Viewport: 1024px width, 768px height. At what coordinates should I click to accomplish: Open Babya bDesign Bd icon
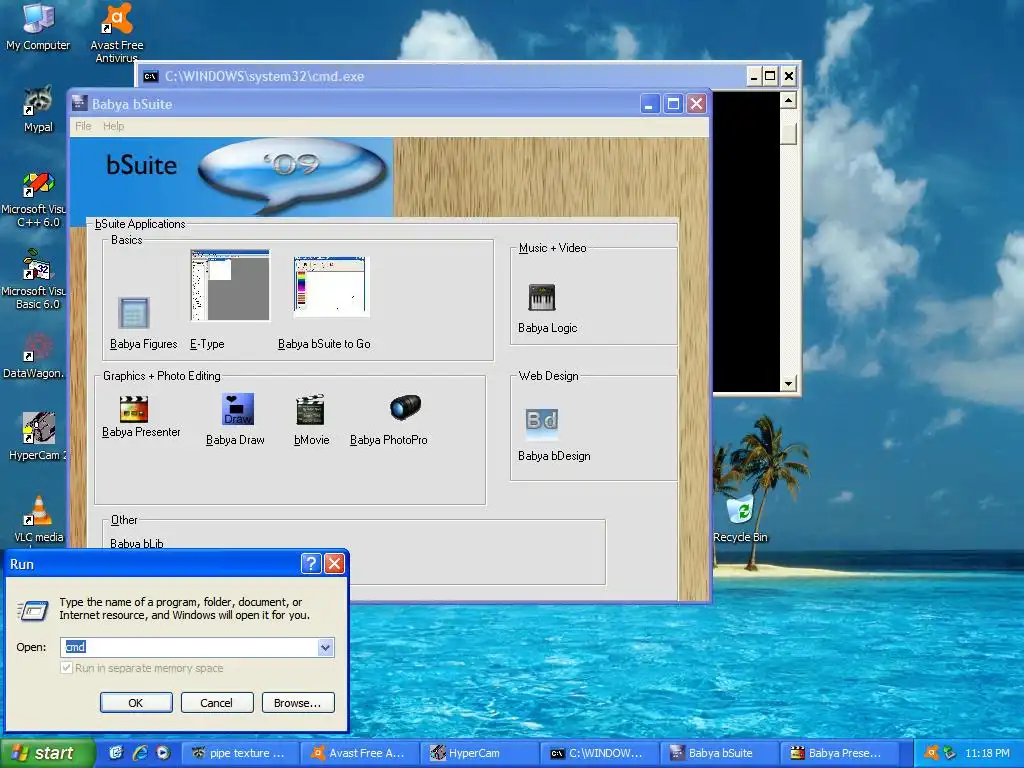point(542,423)
